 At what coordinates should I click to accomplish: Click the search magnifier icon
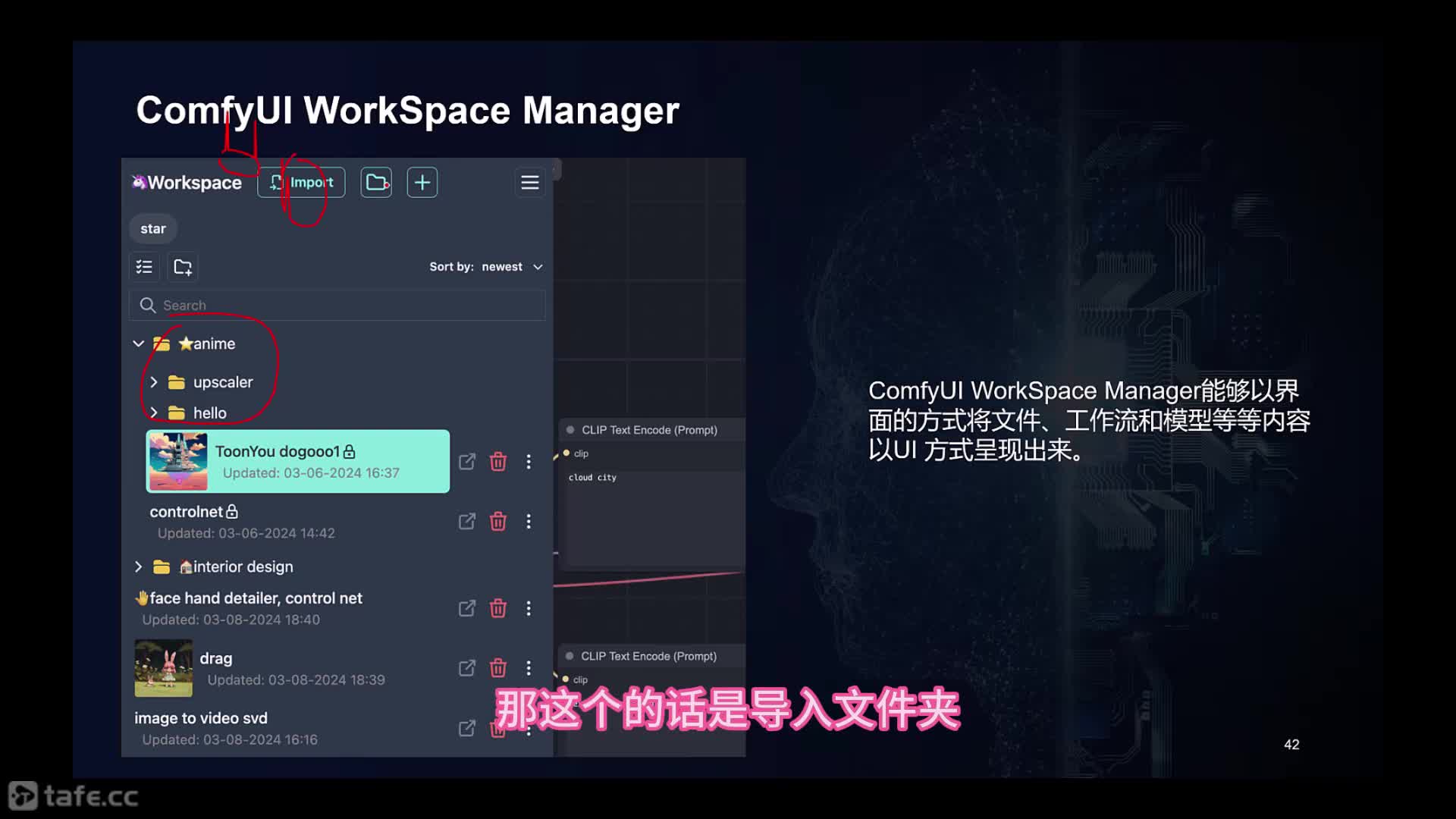[x=148, y=305]
